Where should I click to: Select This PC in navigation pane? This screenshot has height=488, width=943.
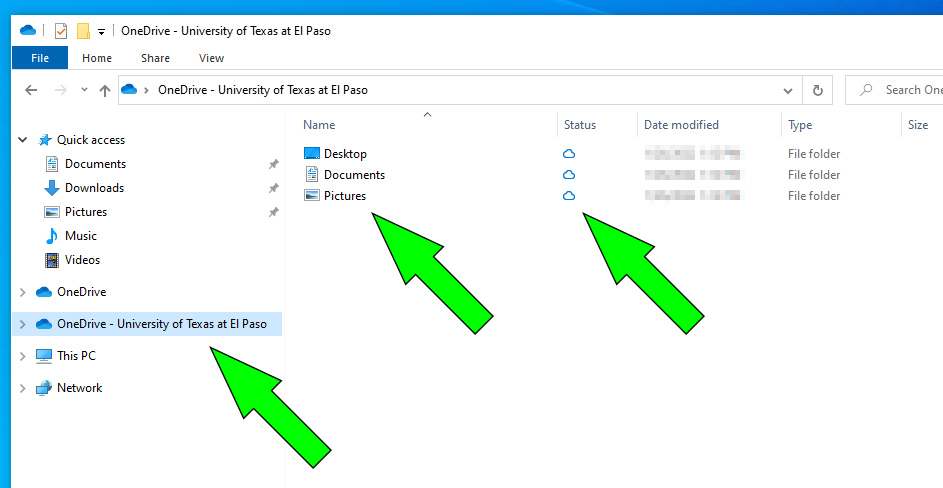(x=76, y=356)
